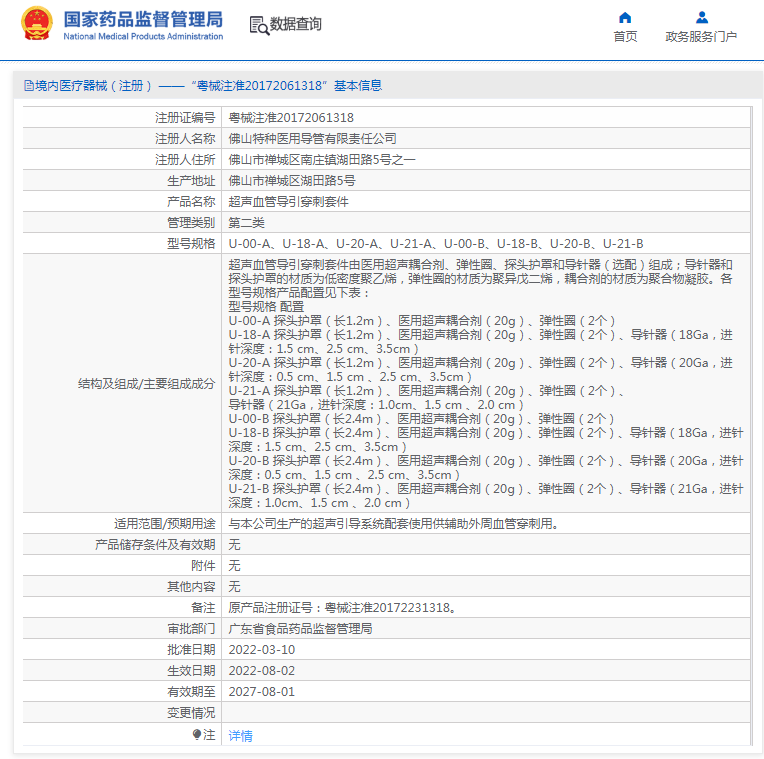Click remark 原产品注册证号：粤械注准20172231318

(342, 607)
